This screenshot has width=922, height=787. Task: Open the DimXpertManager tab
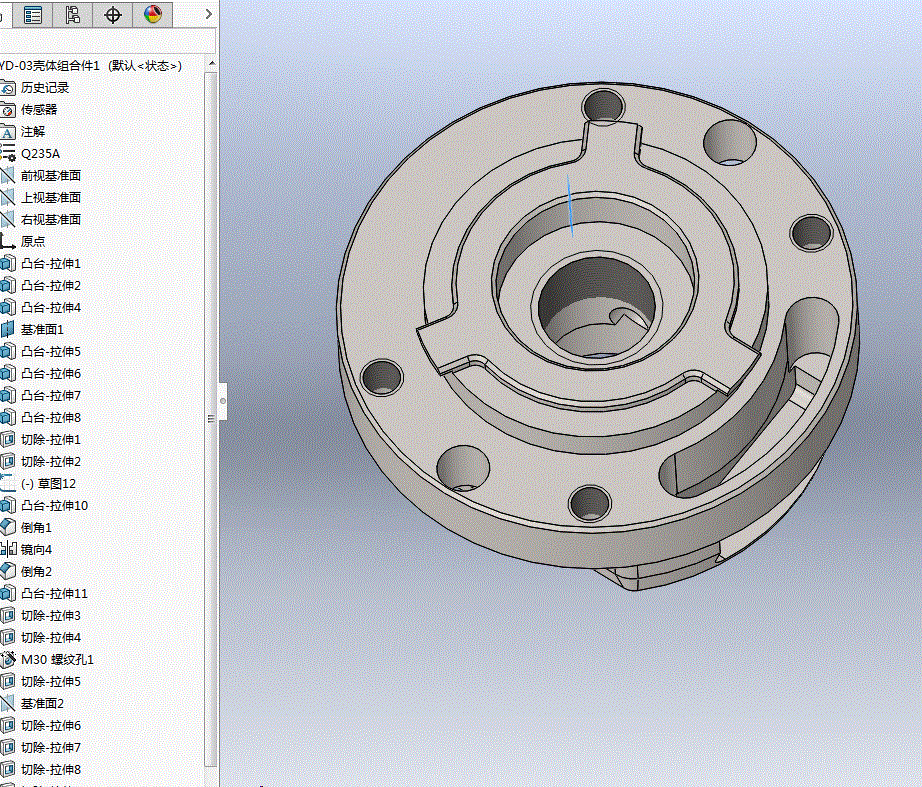(112, 14)
